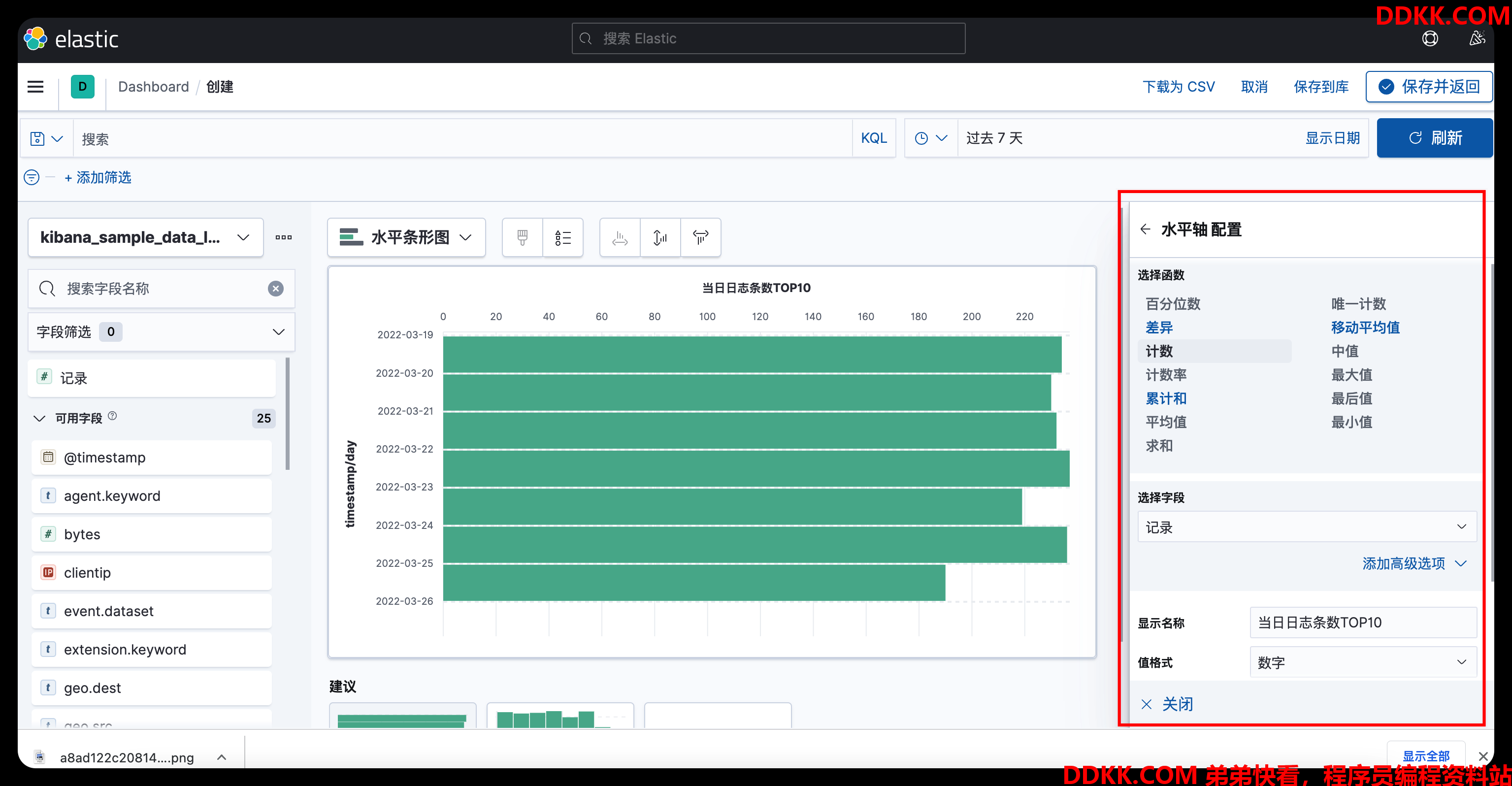
Task: Go back from 水平轴 配置 panel
Action: click(1145, 229)
